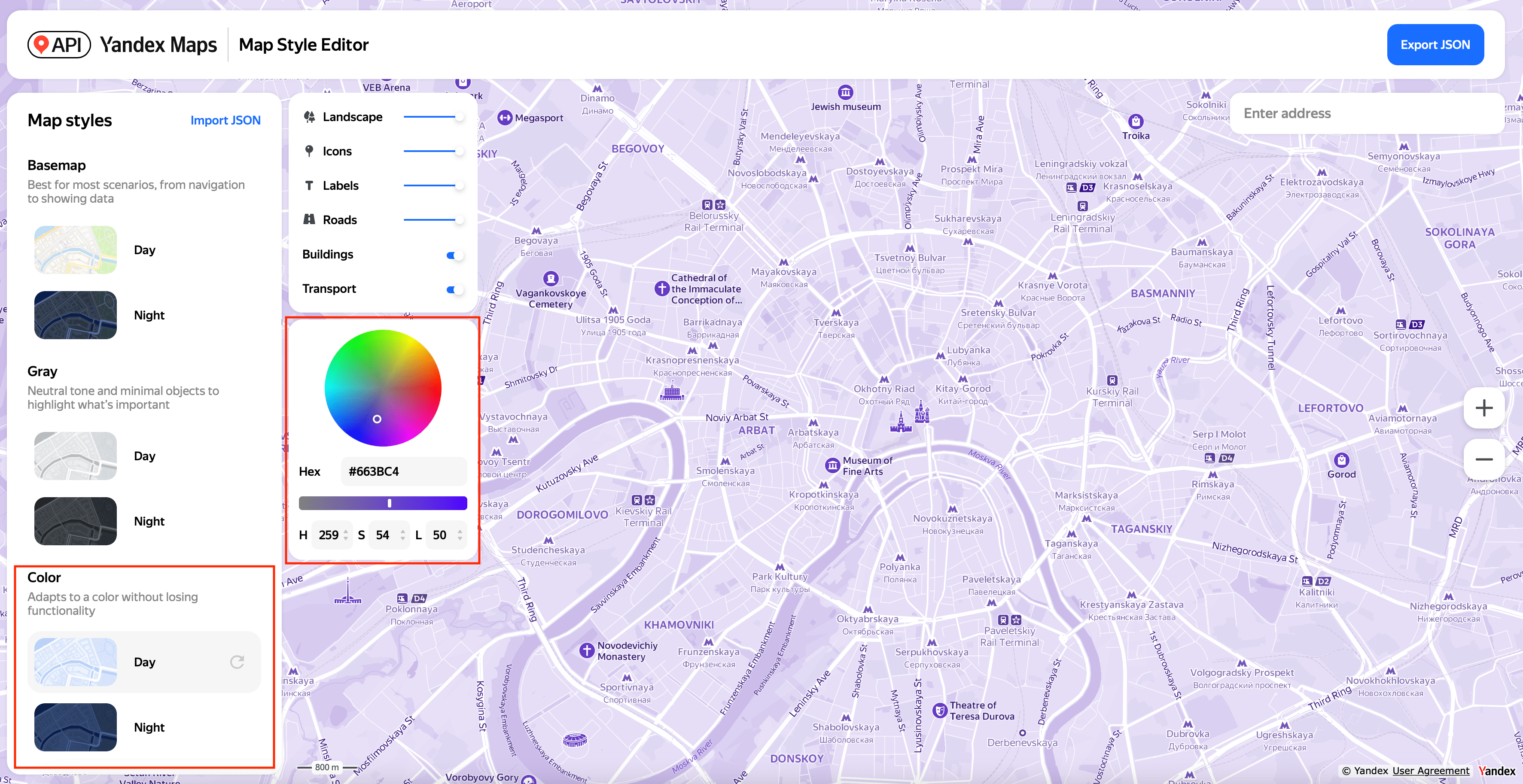The image size is (1523, 784).
Task: Reset the Color Day style with refresh icon
Action: click(237, 662)
